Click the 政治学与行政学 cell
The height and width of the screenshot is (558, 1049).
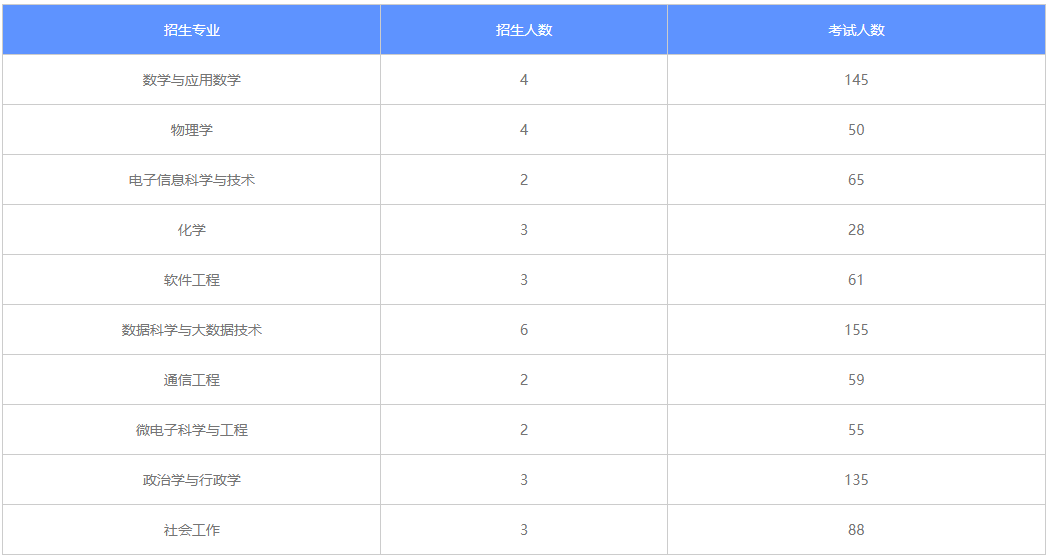191,480
